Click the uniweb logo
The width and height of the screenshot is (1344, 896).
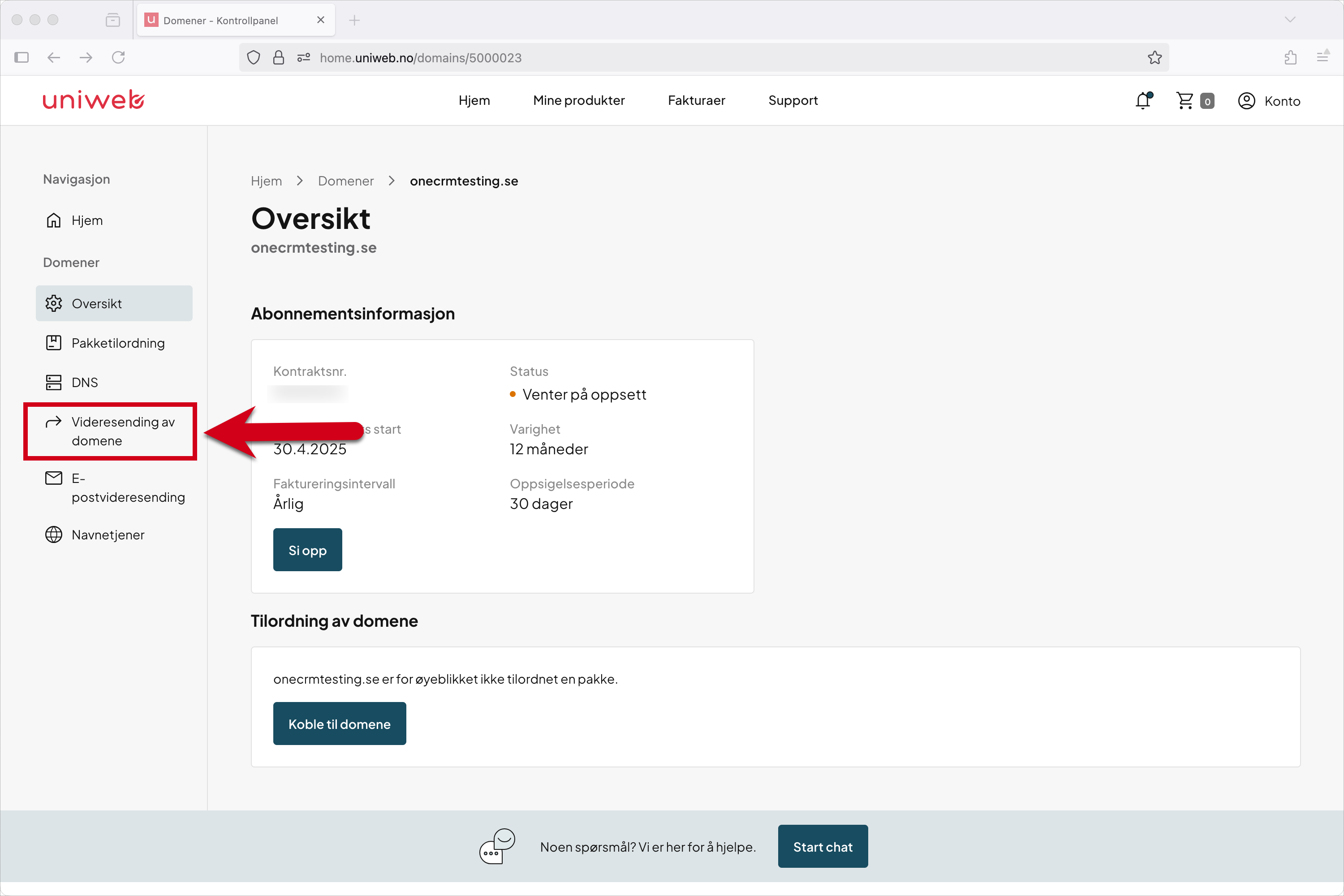pos(93,100)
